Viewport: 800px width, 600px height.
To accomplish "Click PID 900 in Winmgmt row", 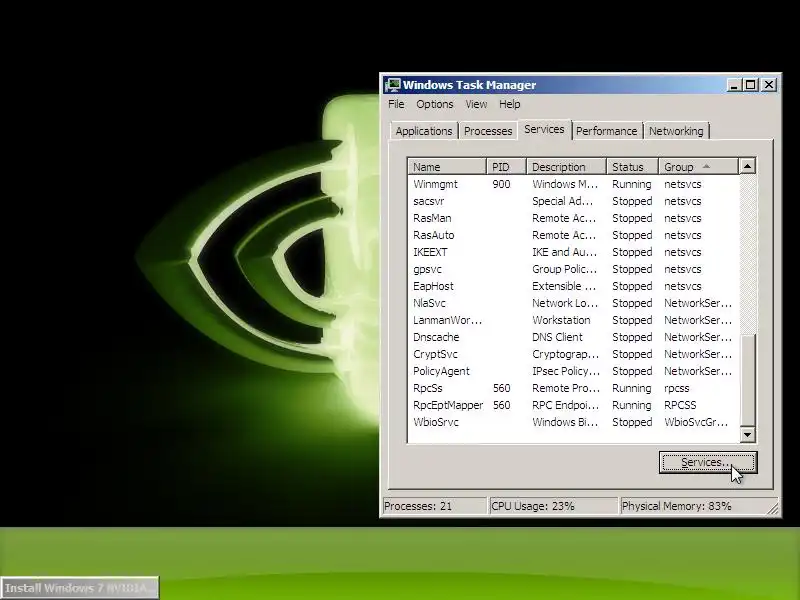I will [x=502, y=184].
